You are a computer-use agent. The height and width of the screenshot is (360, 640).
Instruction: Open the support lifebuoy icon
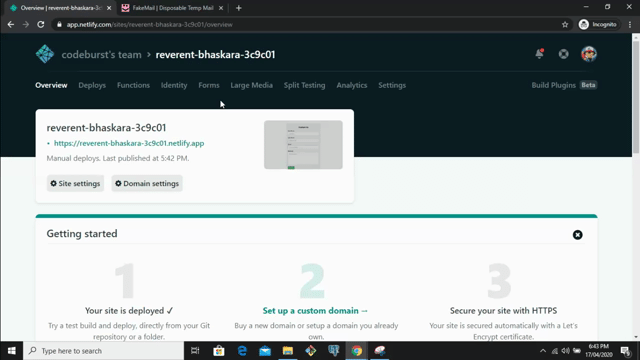[563, 54]
